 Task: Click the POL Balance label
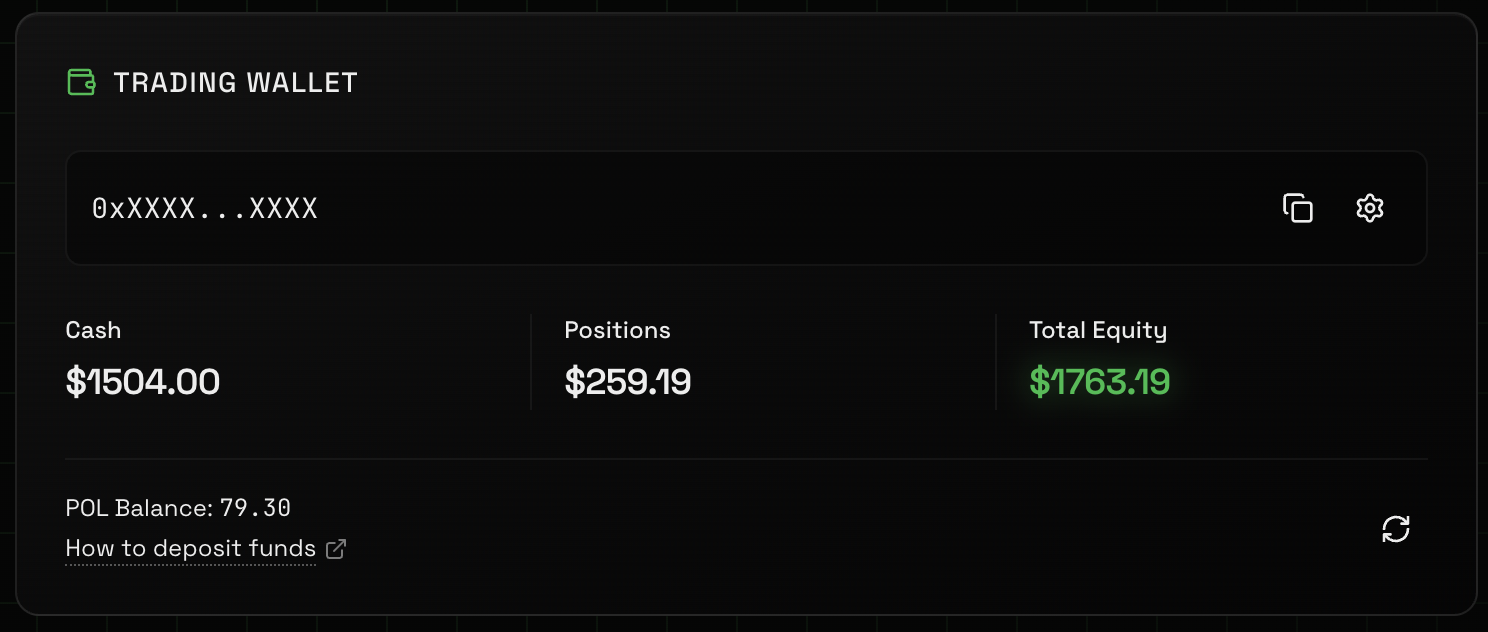pyautogui.click(x=139, y=508)
